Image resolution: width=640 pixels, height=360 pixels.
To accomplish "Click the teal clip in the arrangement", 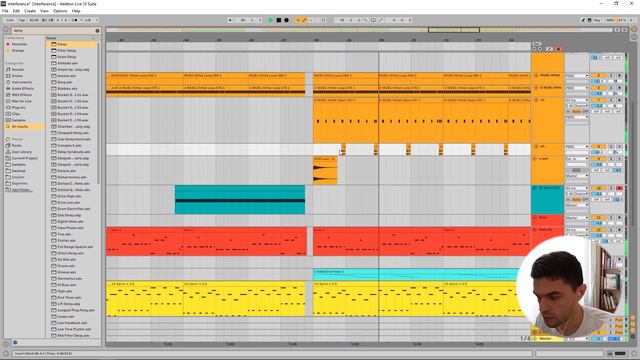I will click(x=240, y=200).
